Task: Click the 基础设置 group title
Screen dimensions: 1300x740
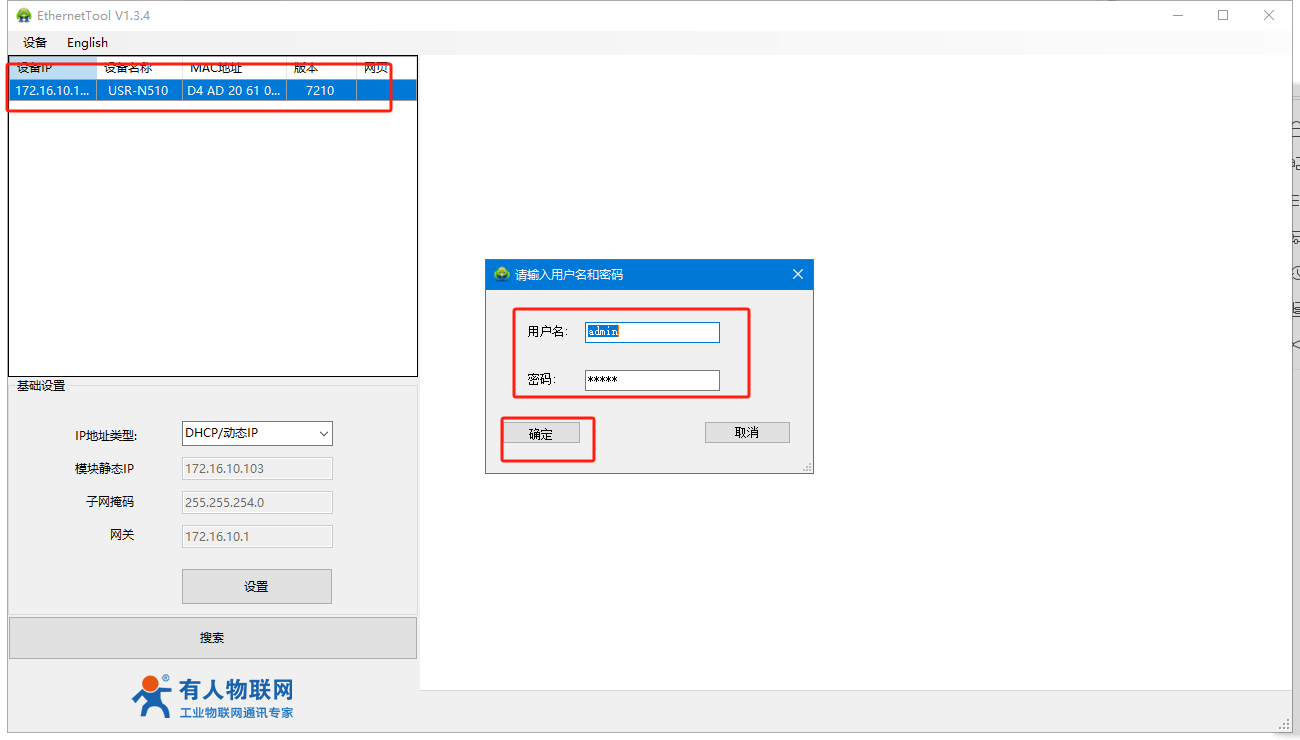Action: pos(41,386)
